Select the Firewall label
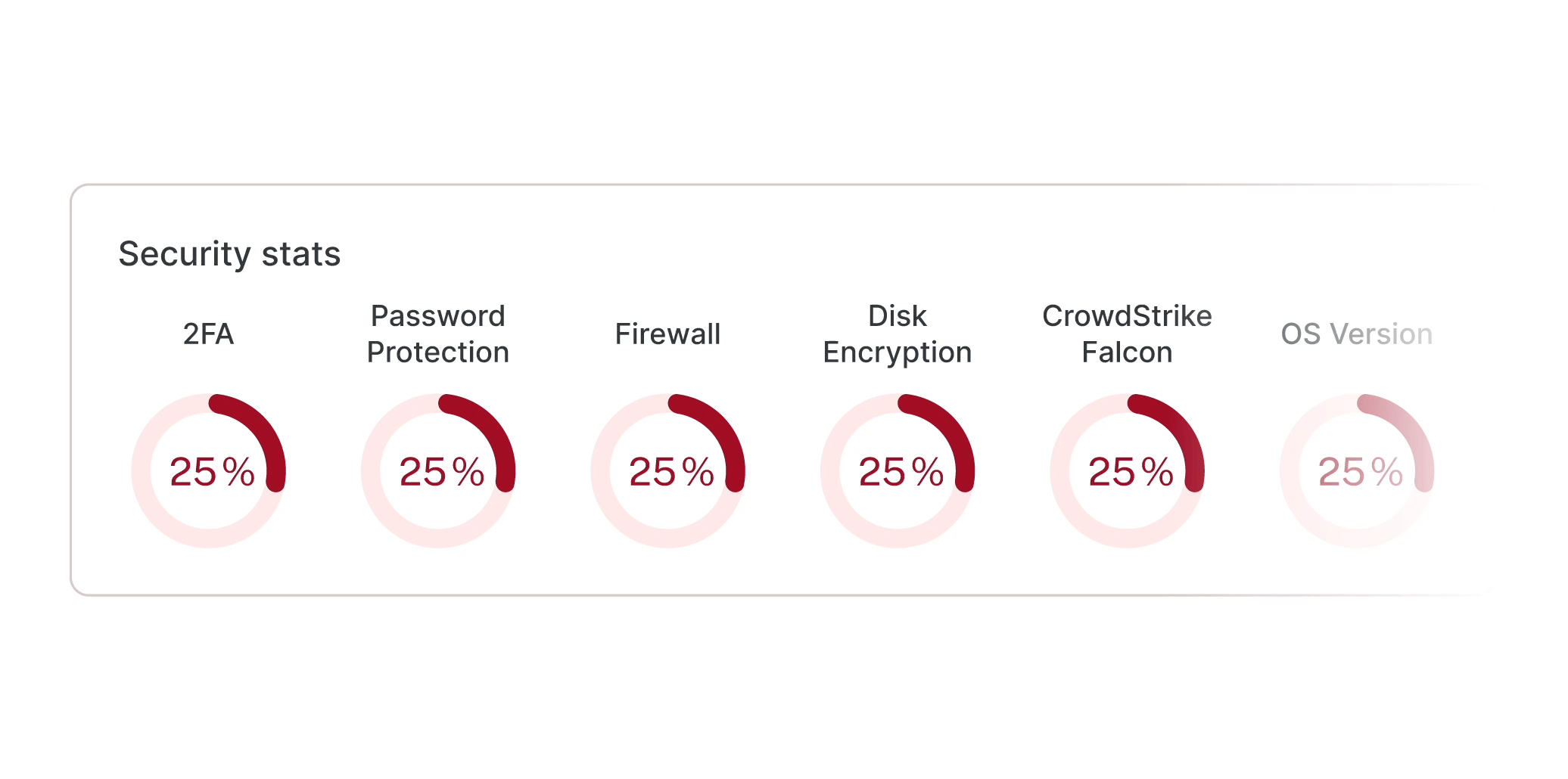The image size is (1568, 779). click(x=667, y=334)
